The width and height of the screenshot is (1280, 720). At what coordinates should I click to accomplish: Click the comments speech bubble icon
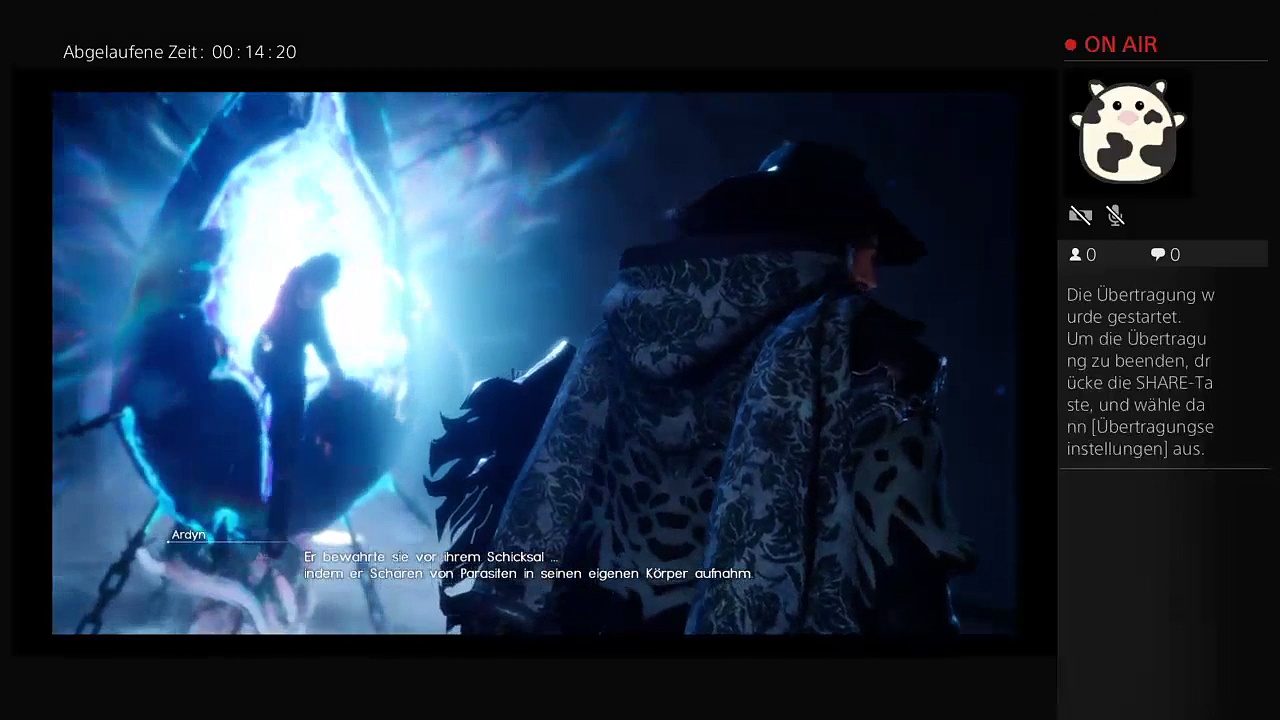coord(1158,255)
